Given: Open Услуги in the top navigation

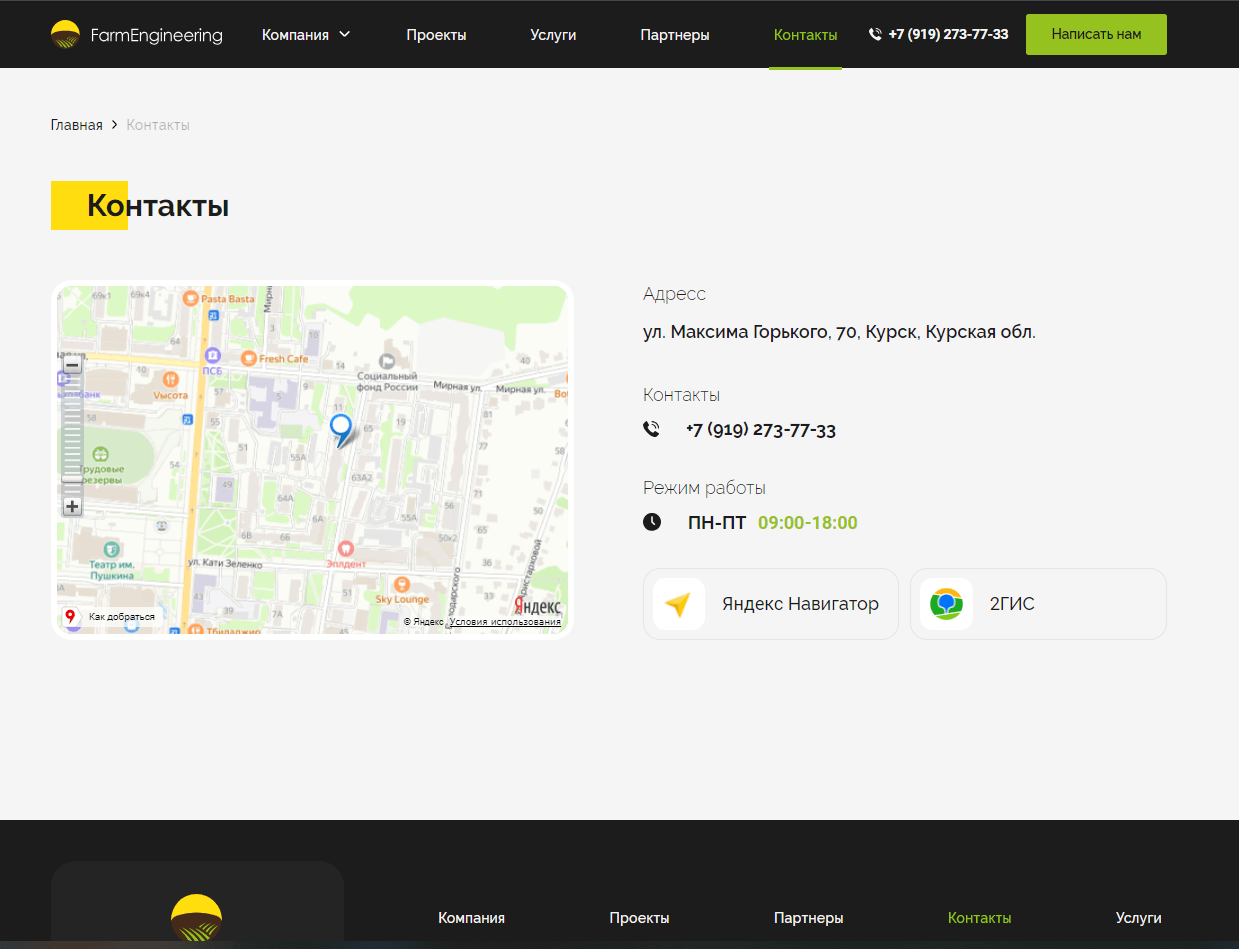Looking at the screenshot, I should click(x=553, y=35).
